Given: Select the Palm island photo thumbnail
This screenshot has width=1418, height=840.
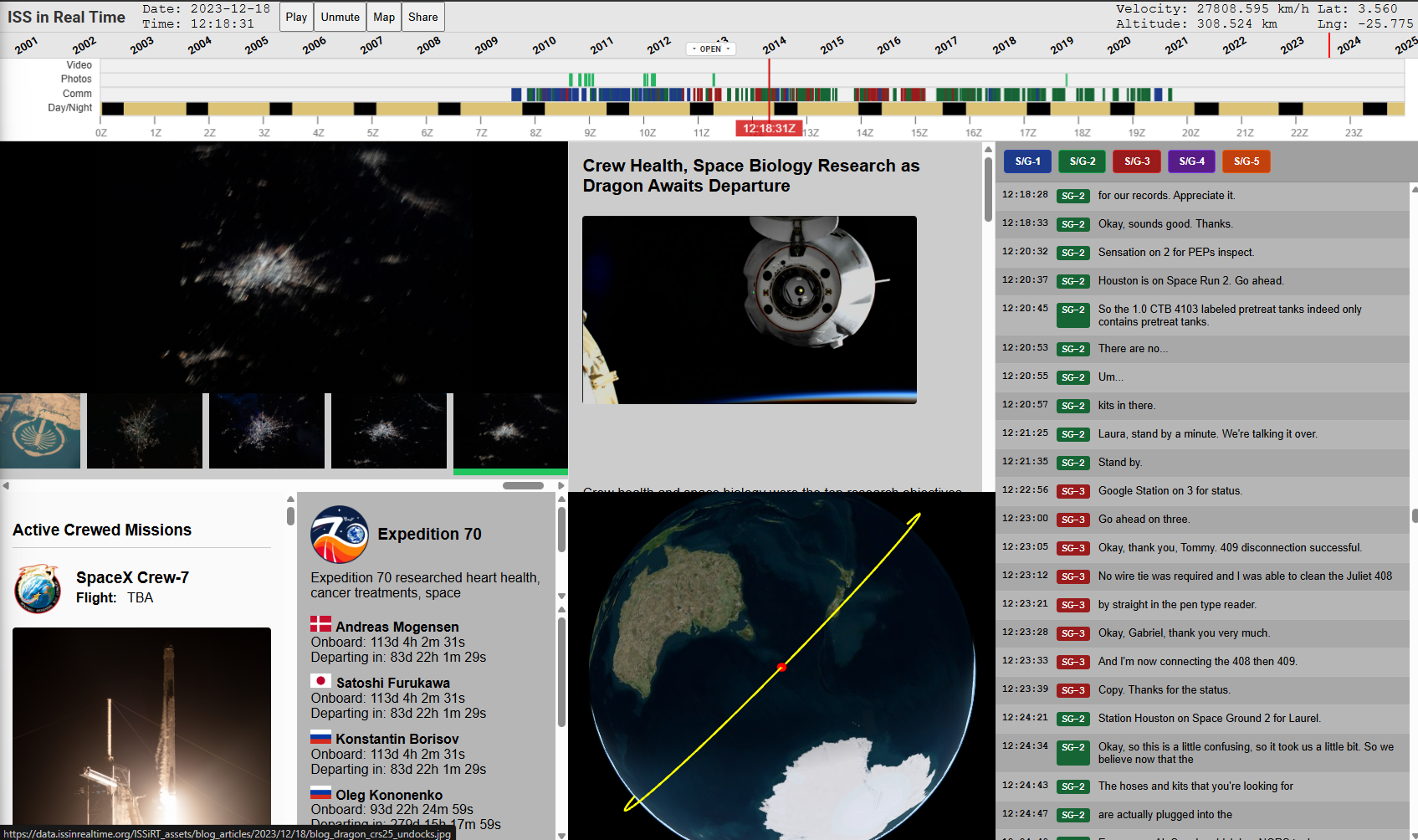Looking at the screenshot, I should 40,431.
